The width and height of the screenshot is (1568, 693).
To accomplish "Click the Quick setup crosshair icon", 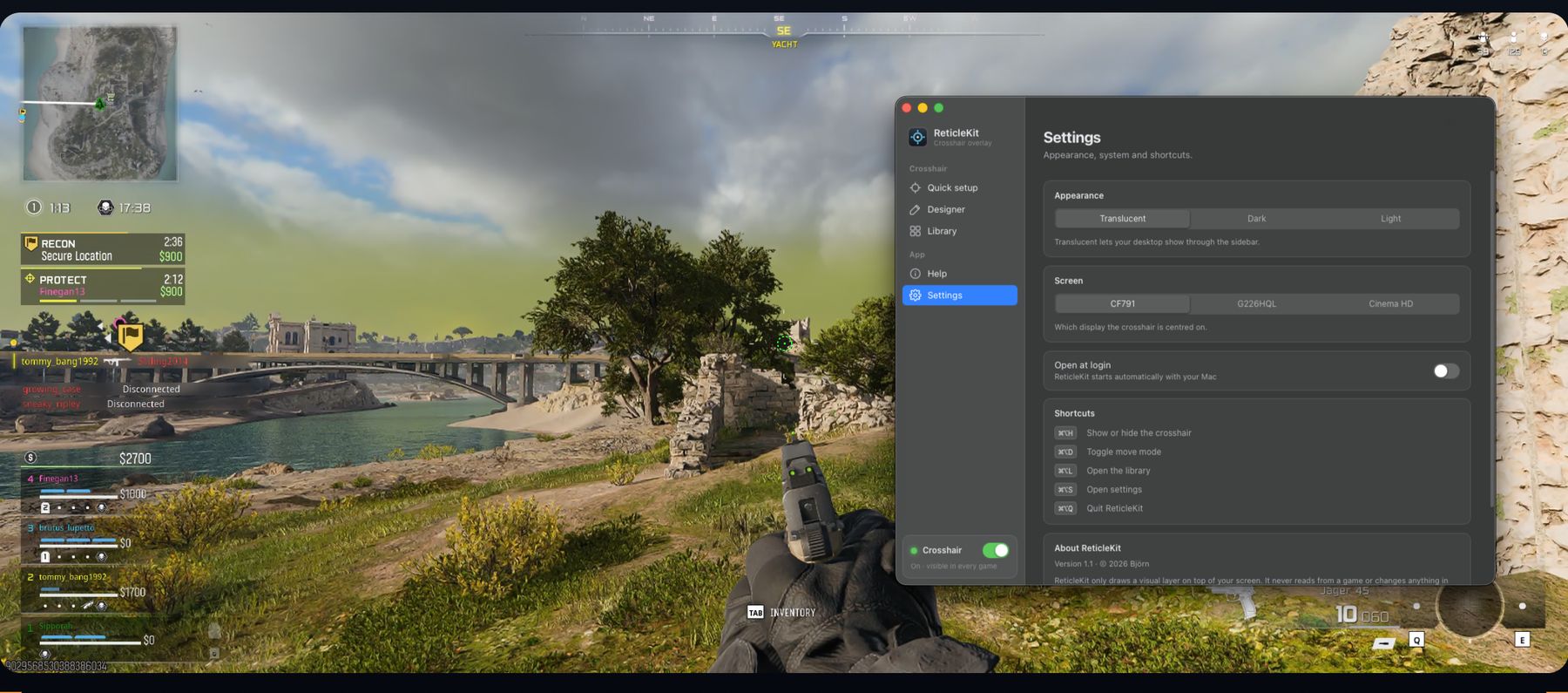I will pos(915,187).
